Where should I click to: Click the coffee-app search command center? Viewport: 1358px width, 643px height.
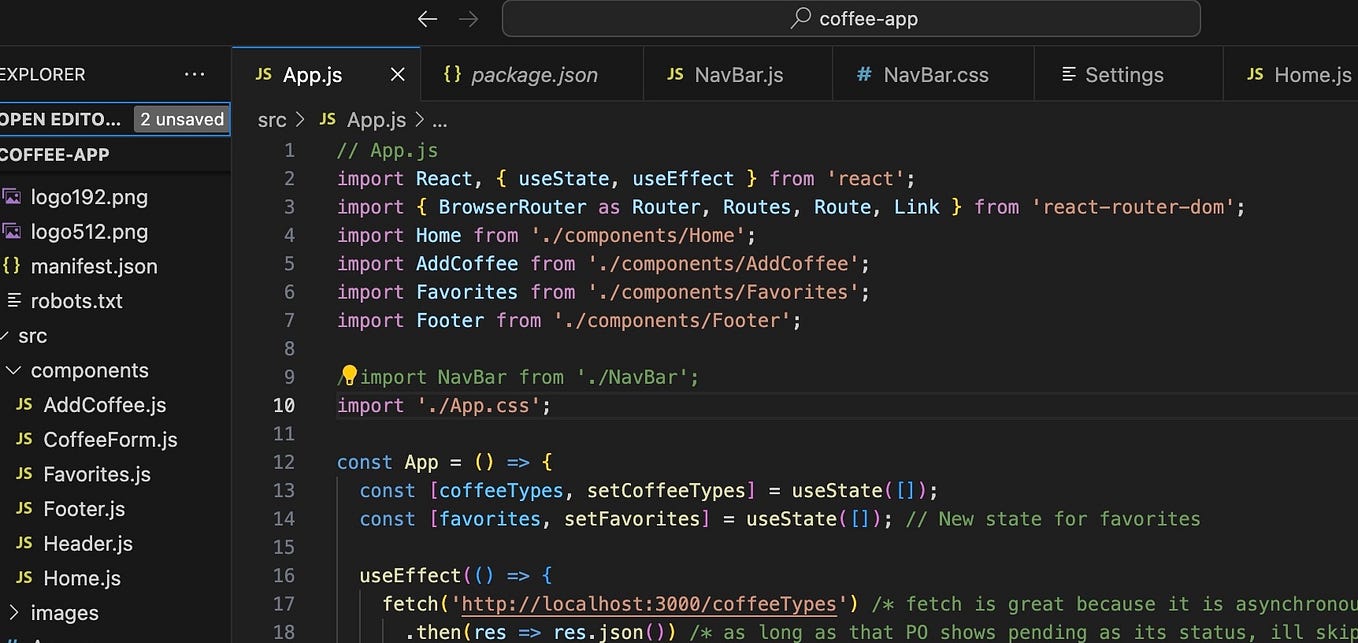coord(851,18)
